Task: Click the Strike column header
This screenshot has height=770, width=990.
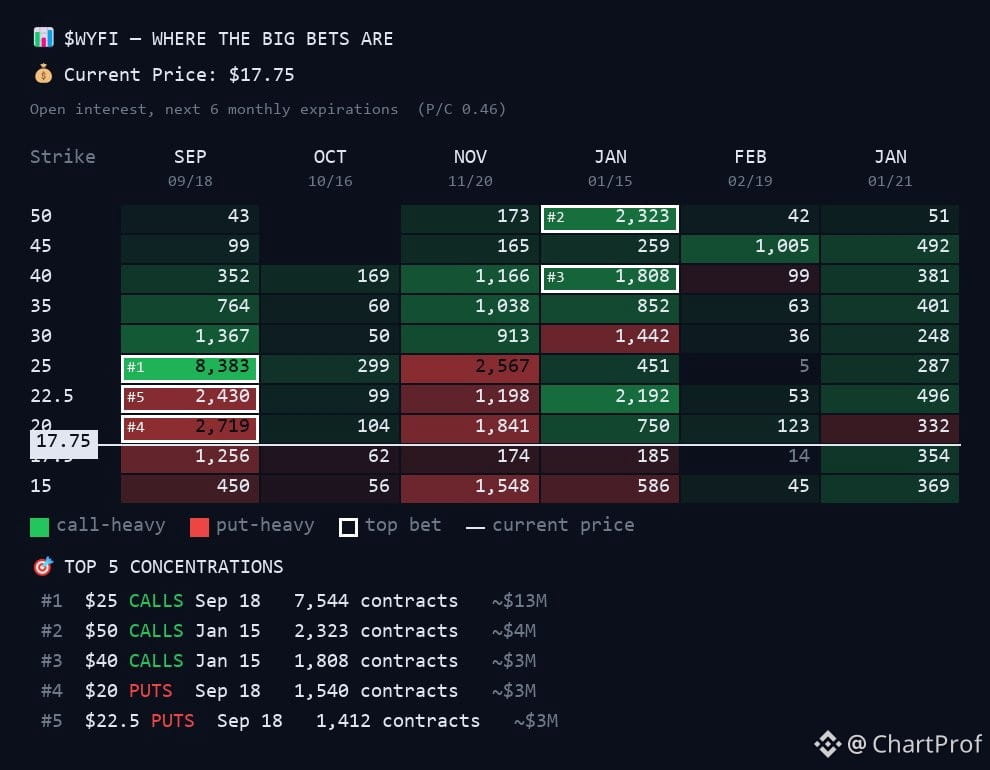Action: 63,157
